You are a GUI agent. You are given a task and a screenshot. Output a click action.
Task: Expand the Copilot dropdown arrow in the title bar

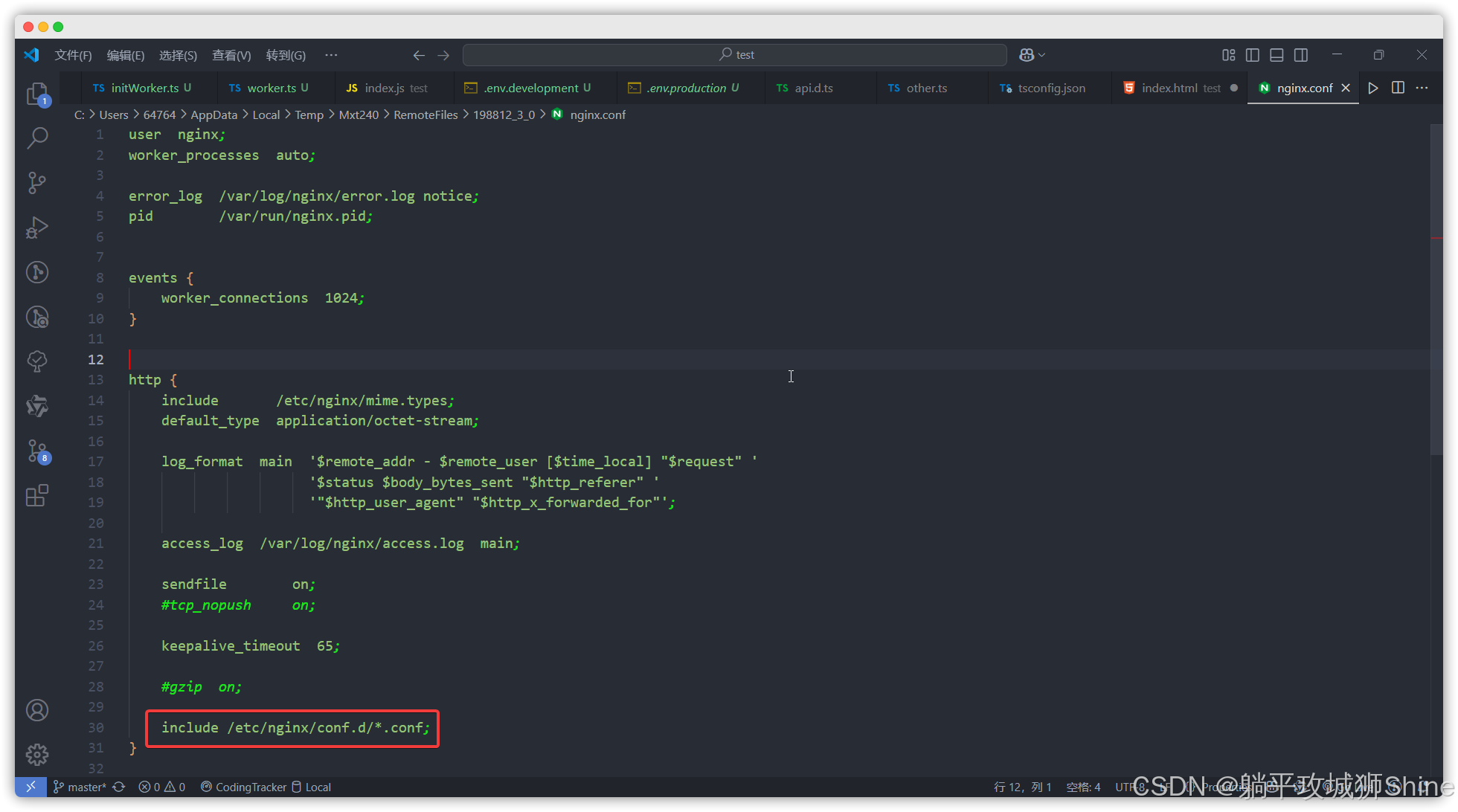click(1042, 55)
